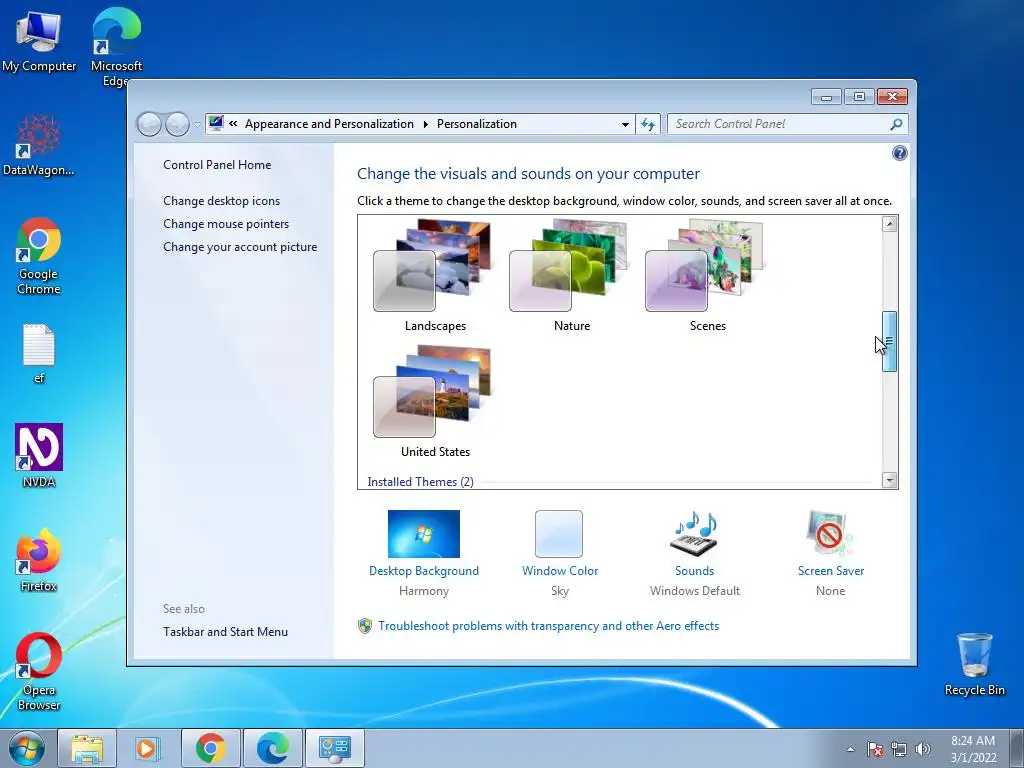The image size is (1024, 768).
Task: Select Personalization breadcrumb item
Action: pyautogui.click(x=477, y=124)
